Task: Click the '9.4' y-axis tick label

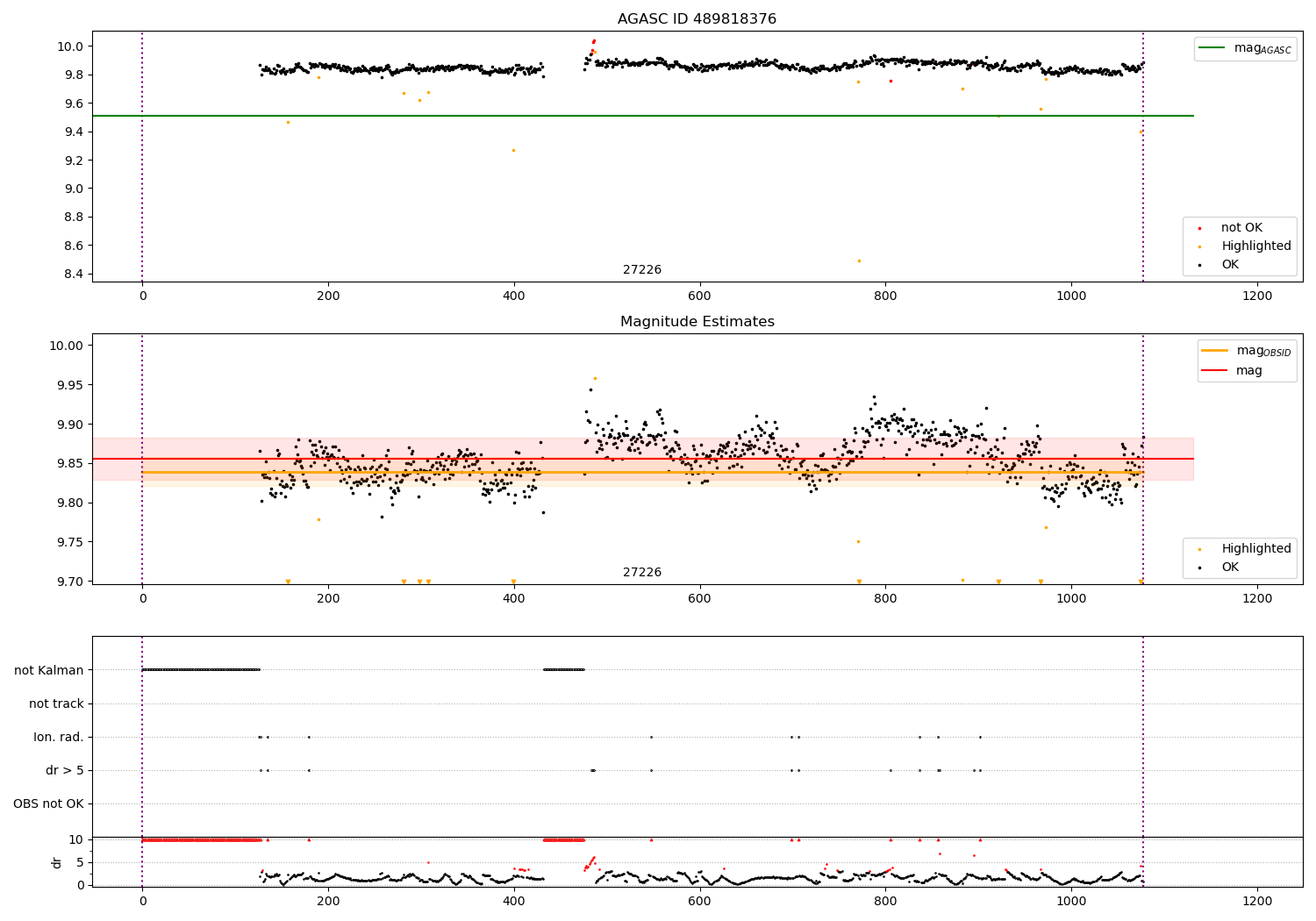Action: pos(74,132)
